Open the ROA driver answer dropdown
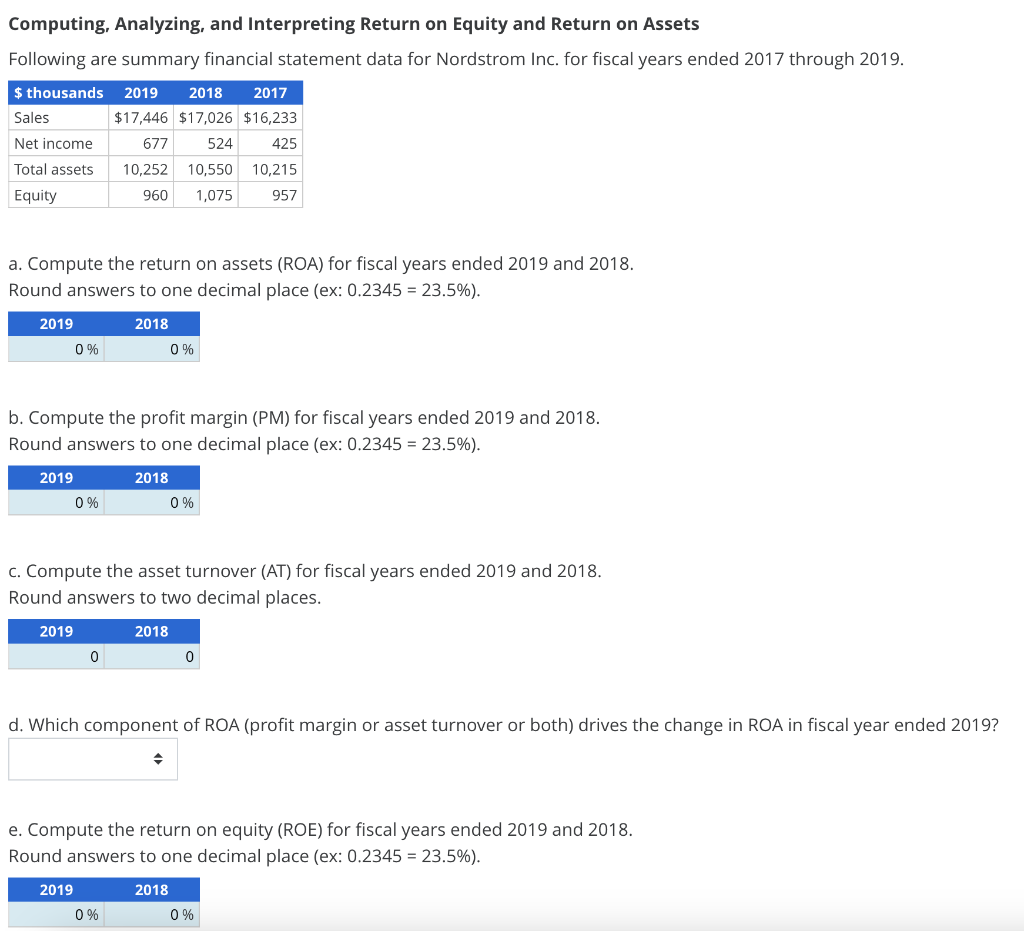The width and height of the screenshot is (1024, 931). 92,758
